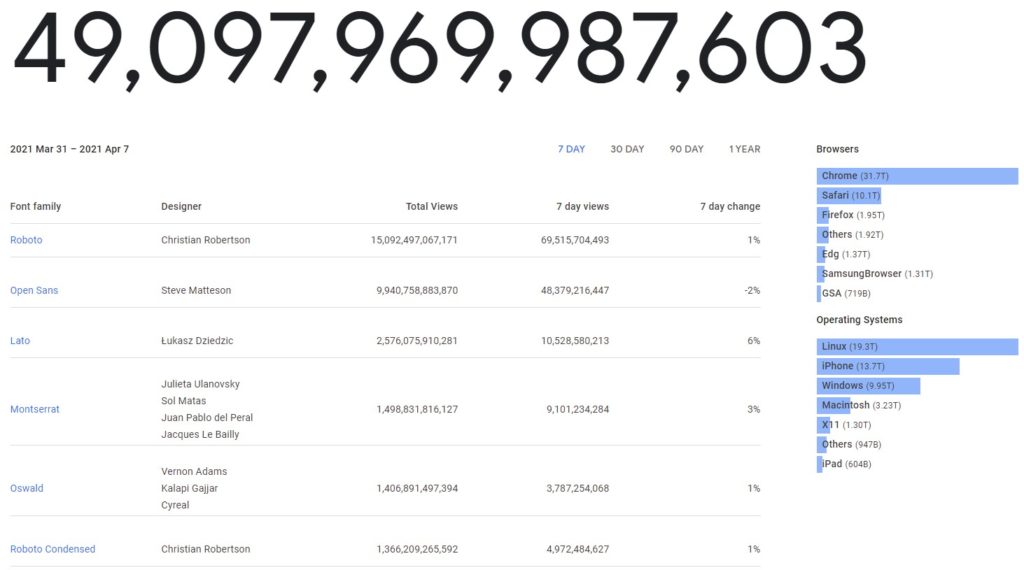Open the Roboto Condensed font link
This screenshot has height=570, width=1024.
(x=52, y=548)
